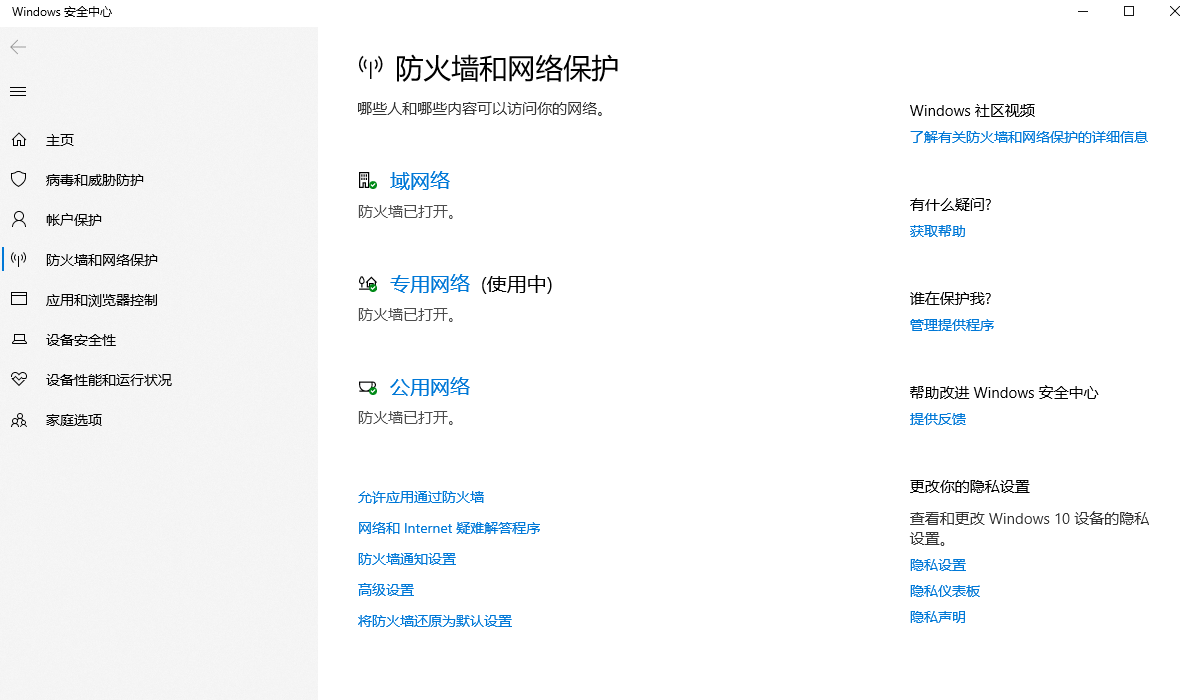Go to 主页 in the sidebar
Screen dimensions: 1190x700
point(60,140)
